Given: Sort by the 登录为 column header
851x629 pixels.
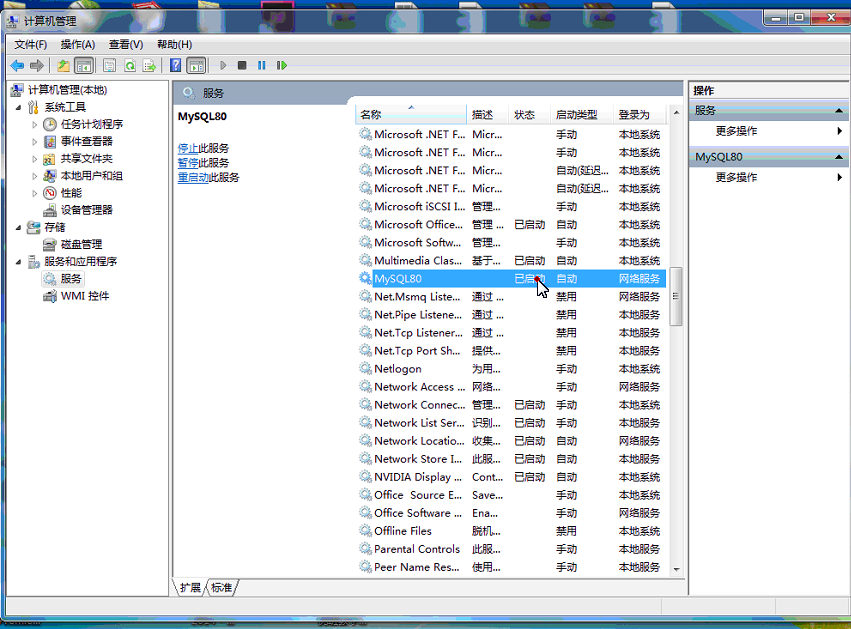Looking at the screenshot, I should [639, 115].
